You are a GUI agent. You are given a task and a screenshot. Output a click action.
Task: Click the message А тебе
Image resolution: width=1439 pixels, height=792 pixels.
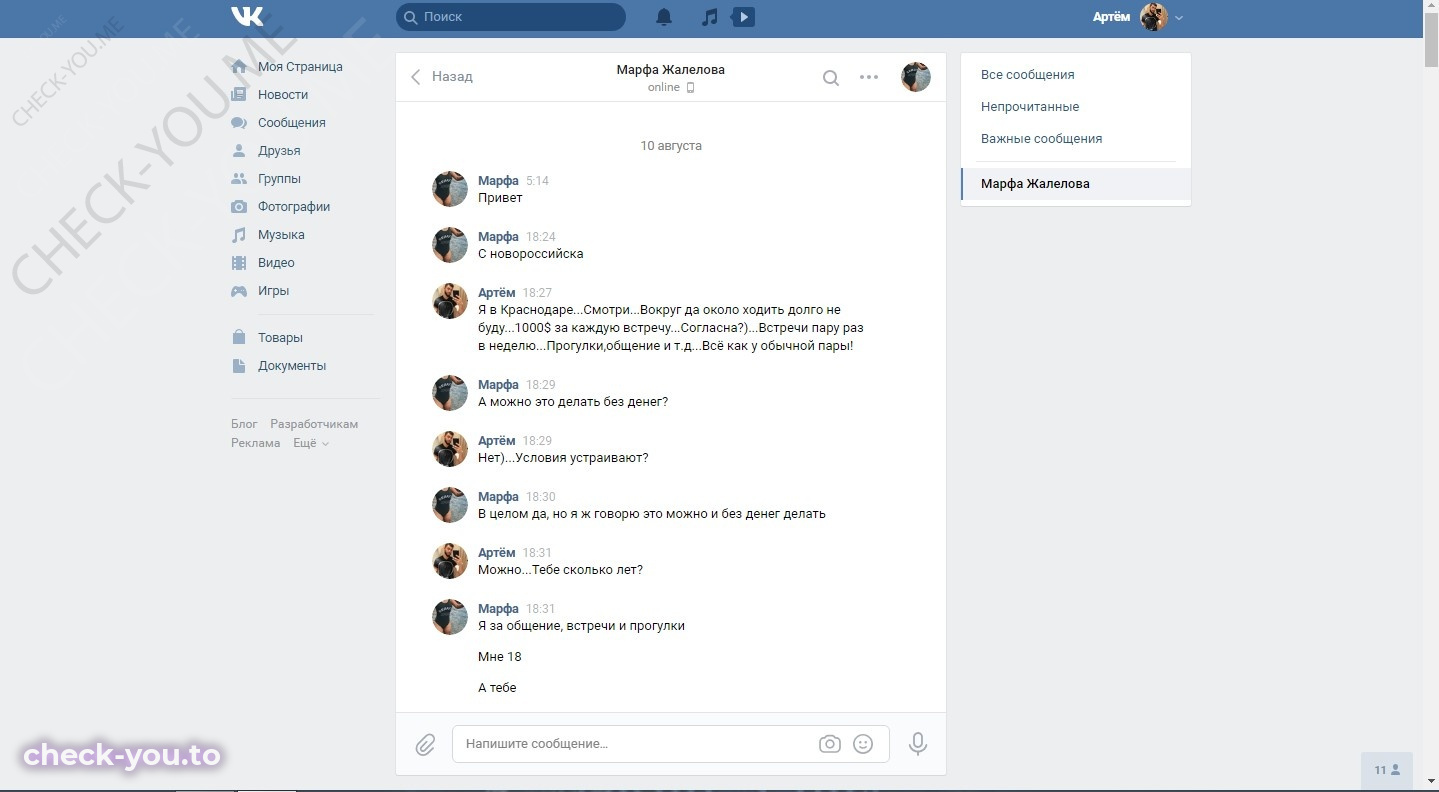tap(497, 688)
